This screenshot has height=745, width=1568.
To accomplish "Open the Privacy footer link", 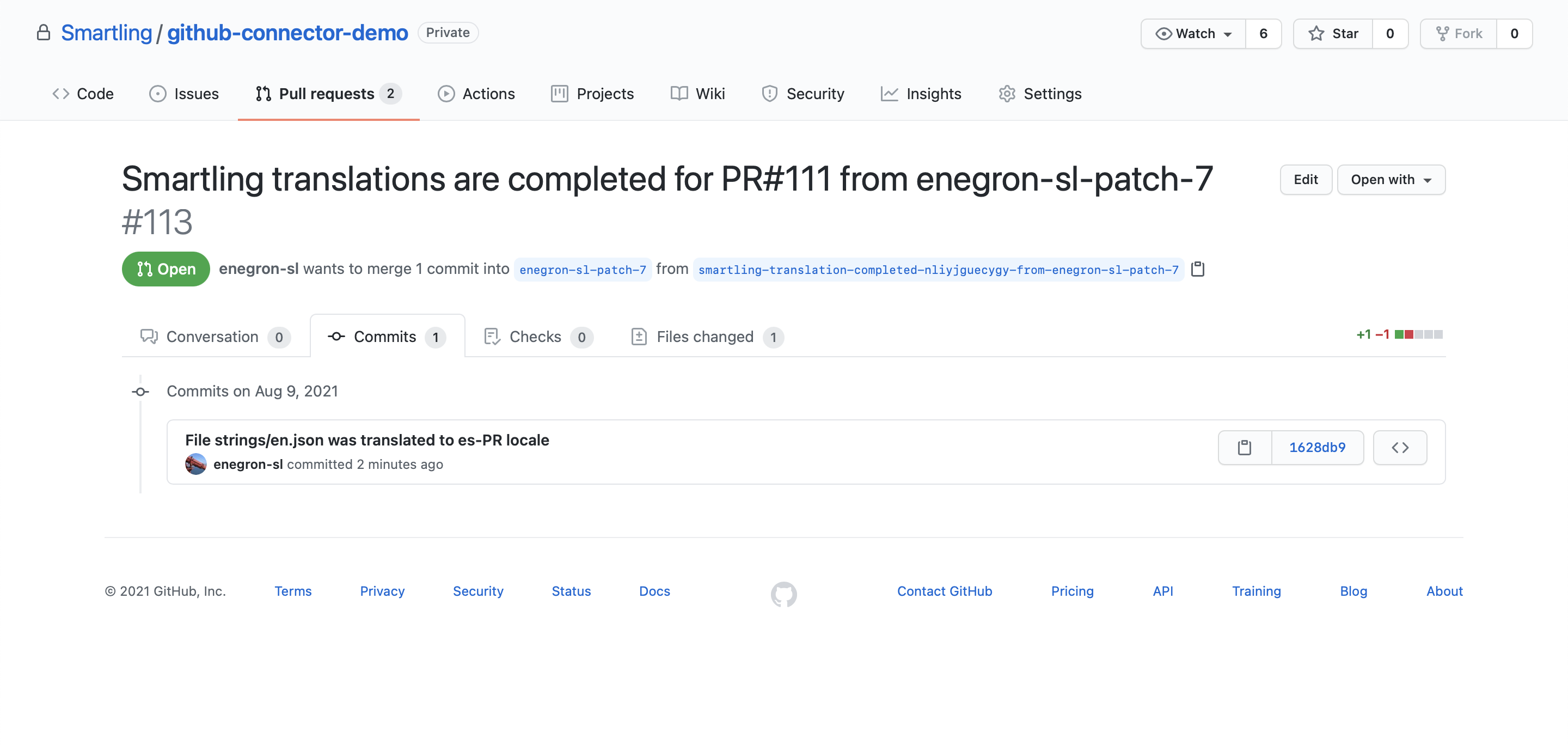I will pos(382,591).
